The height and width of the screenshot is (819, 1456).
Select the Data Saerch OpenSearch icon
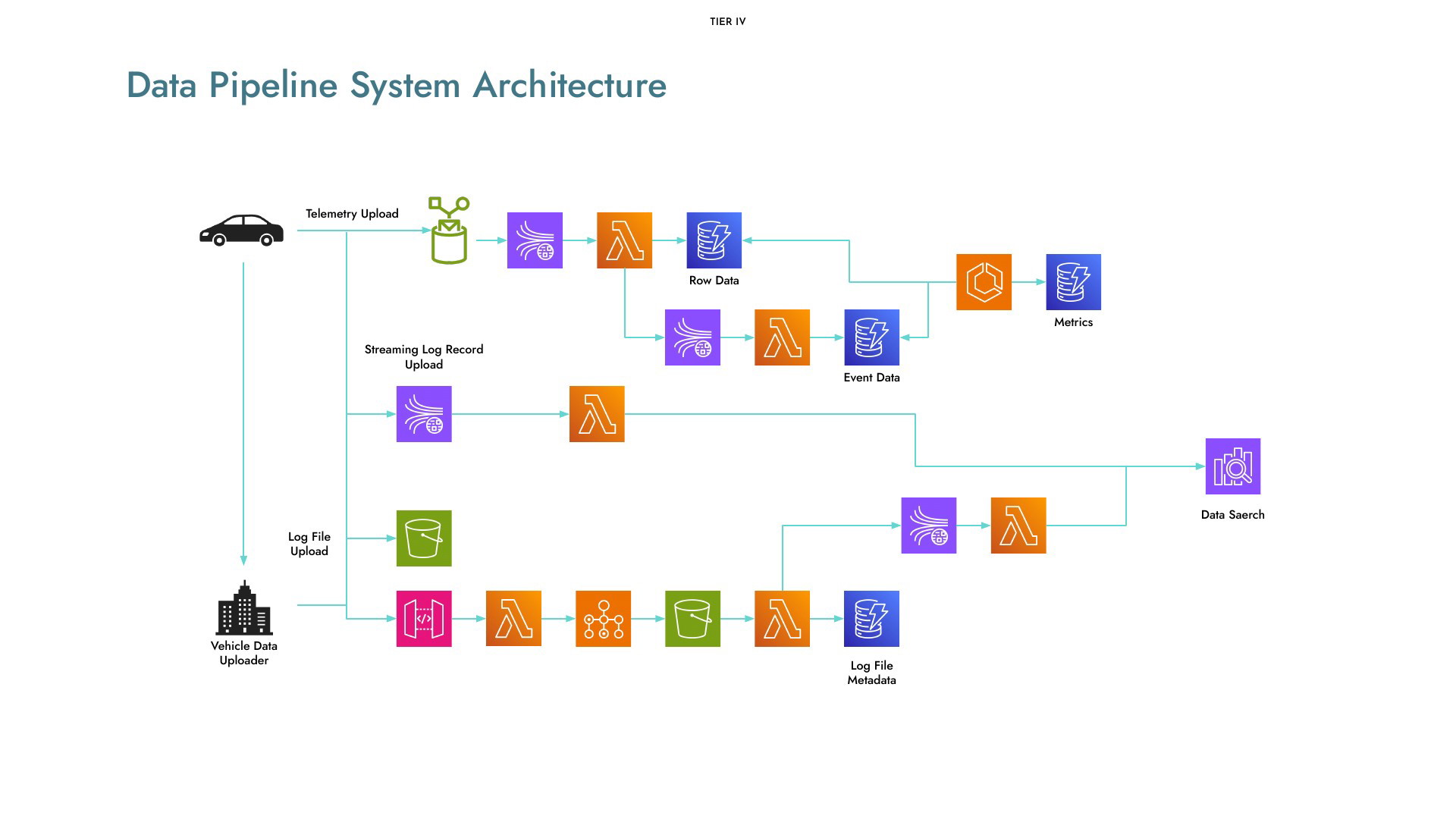(x=1233, y=466)
